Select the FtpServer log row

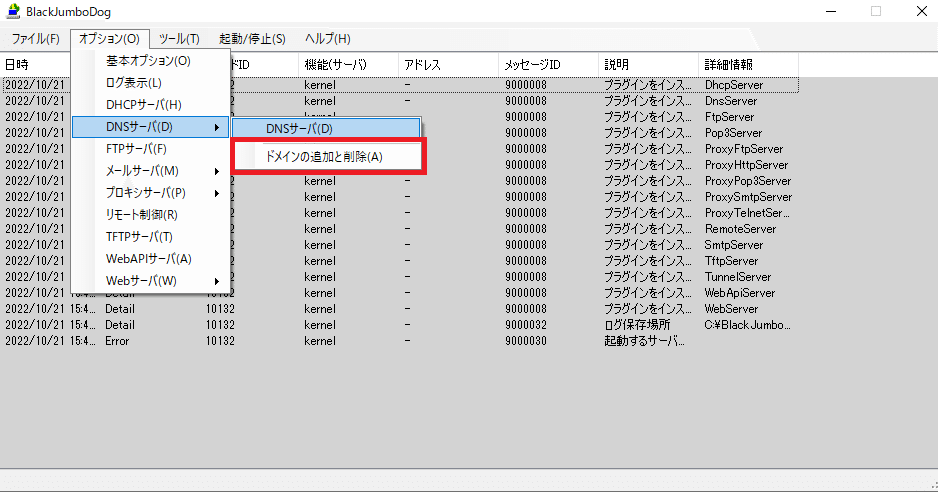pos(400,117)
